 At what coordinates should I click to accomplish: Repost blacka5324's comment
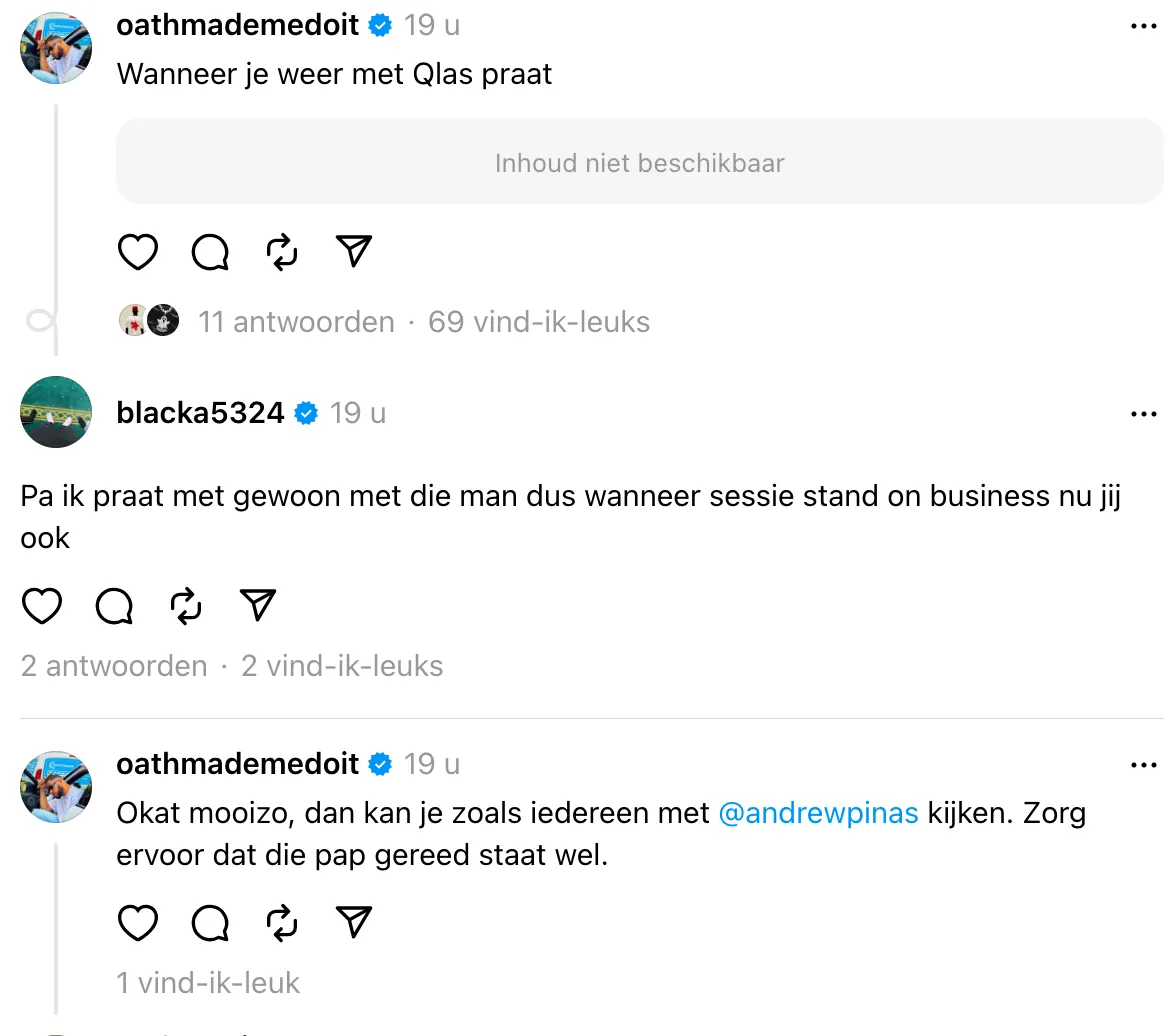point(186,606)
